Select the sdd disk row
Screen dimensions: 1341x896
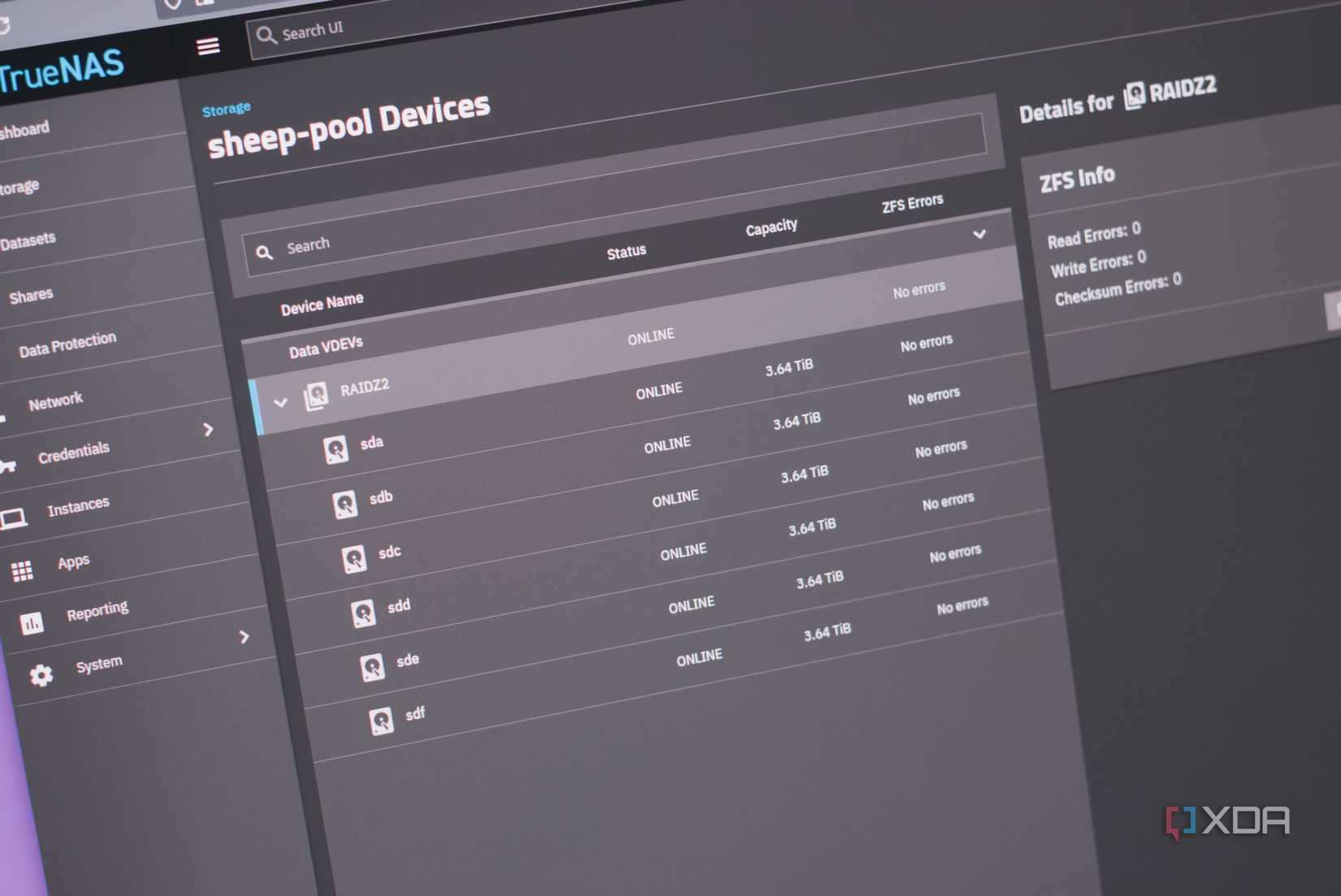tap(397, 605)
